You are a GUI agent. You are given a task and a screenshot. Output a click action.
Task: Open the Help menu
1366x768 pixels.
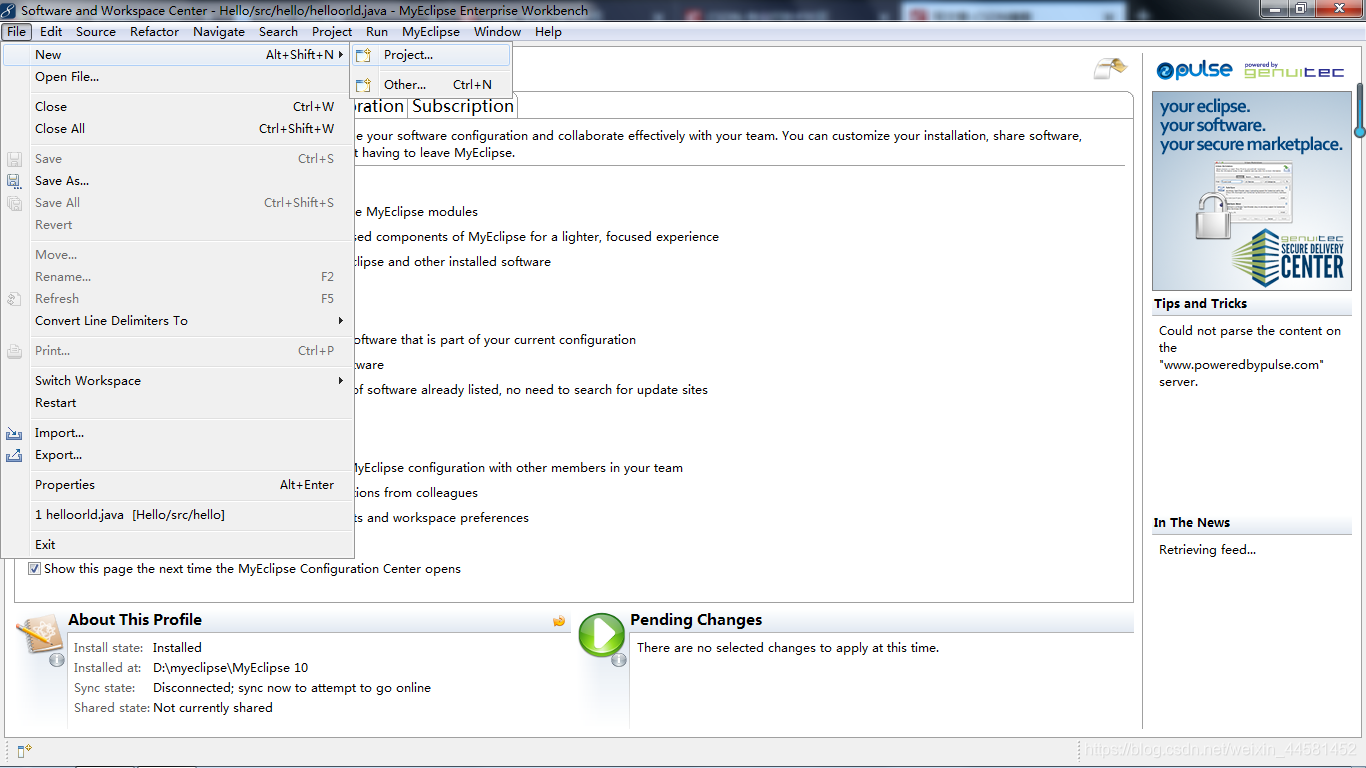pyautogui.click(x=548, y=32)
